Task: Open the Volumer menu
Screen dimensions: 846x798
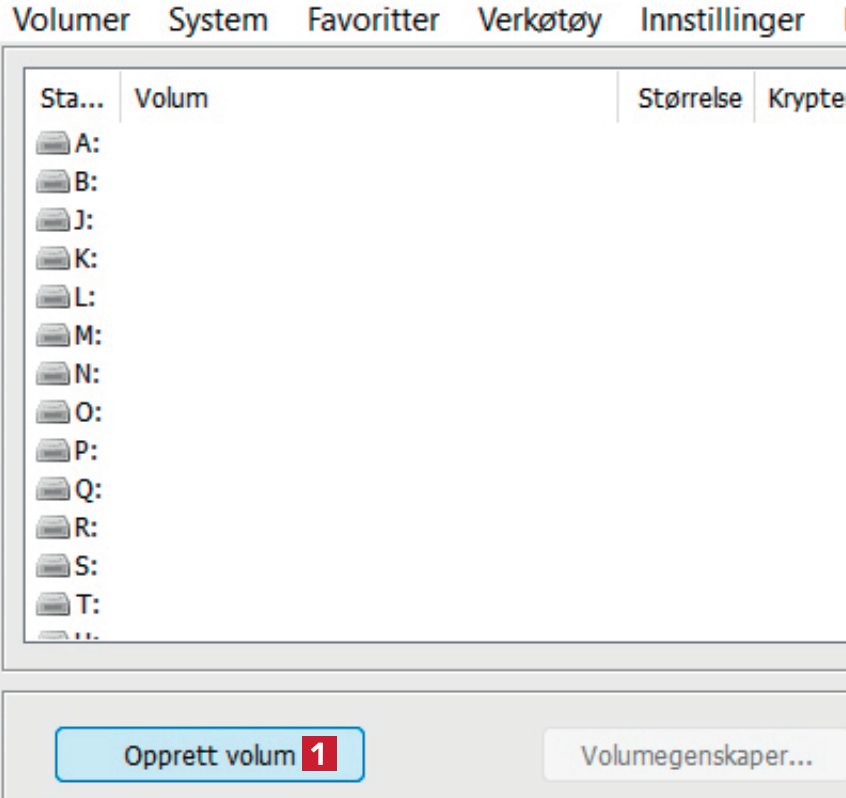Action: tap(72, 20)
